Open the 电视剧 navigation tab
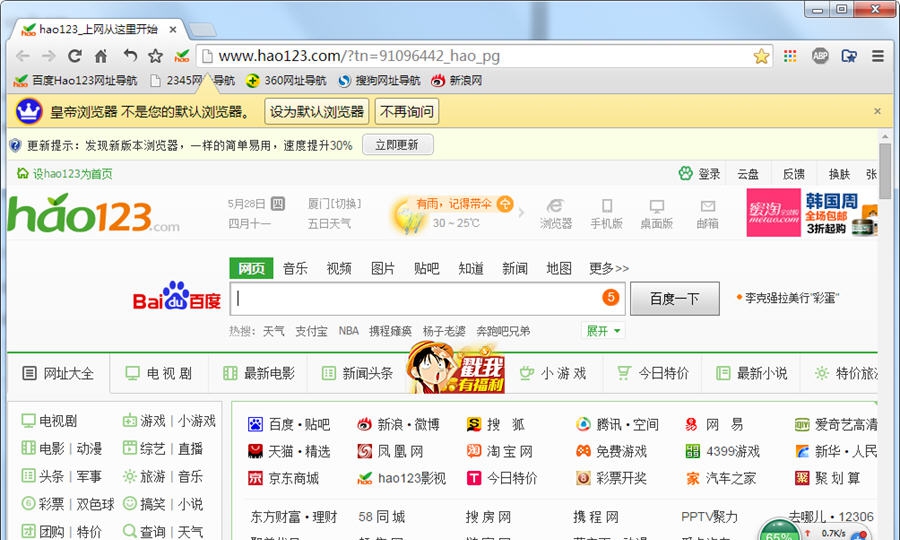The width and height of the screenshot is (900, 540). pos(158,374)
